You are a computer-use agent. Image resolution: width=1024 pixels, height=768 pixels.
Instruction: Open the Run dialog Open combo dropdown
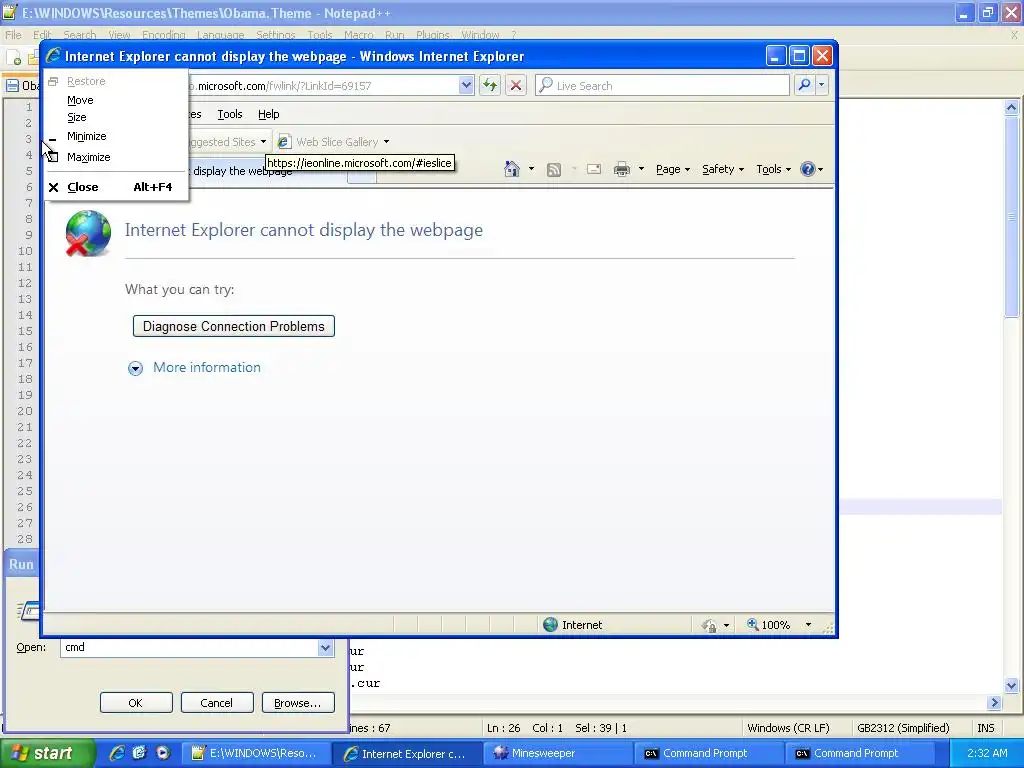pos(325,648)
